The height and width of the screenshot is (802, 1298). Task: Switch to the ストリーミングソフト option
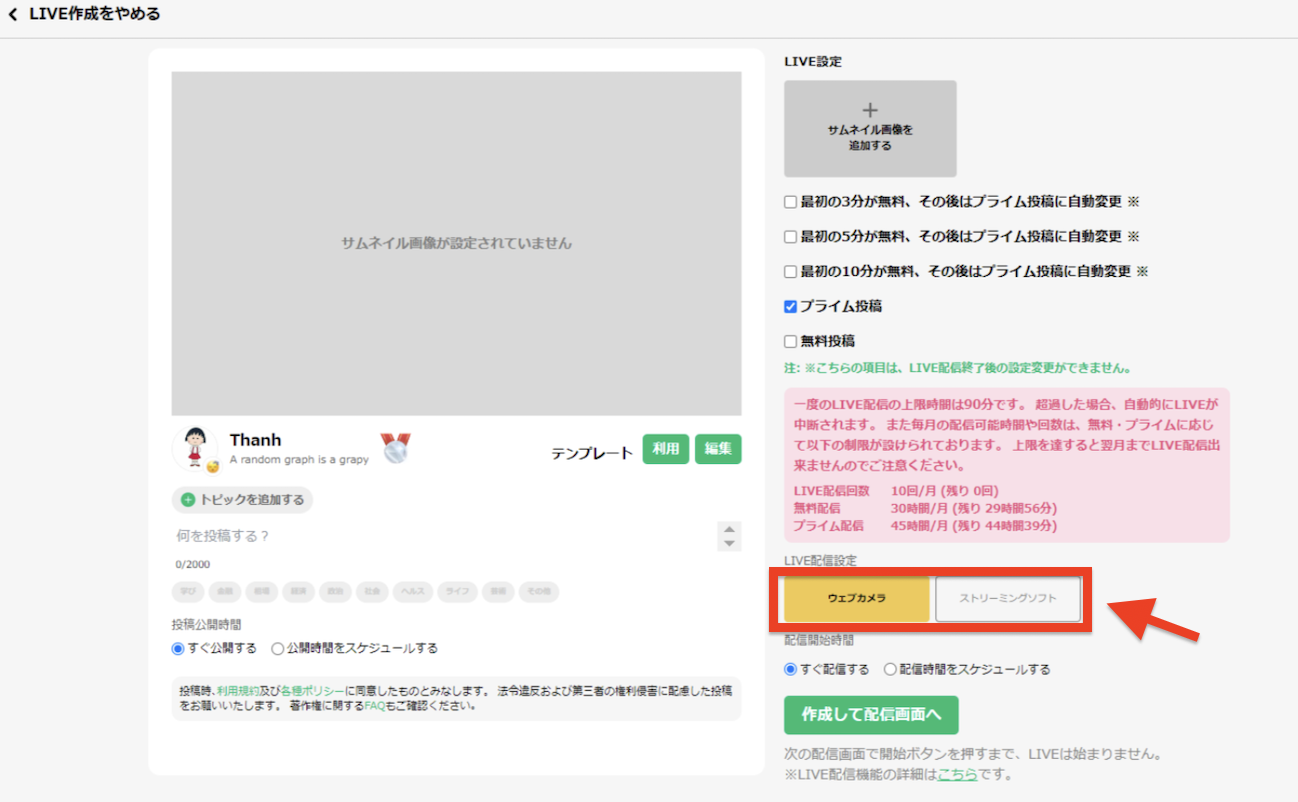point(1007,599)
